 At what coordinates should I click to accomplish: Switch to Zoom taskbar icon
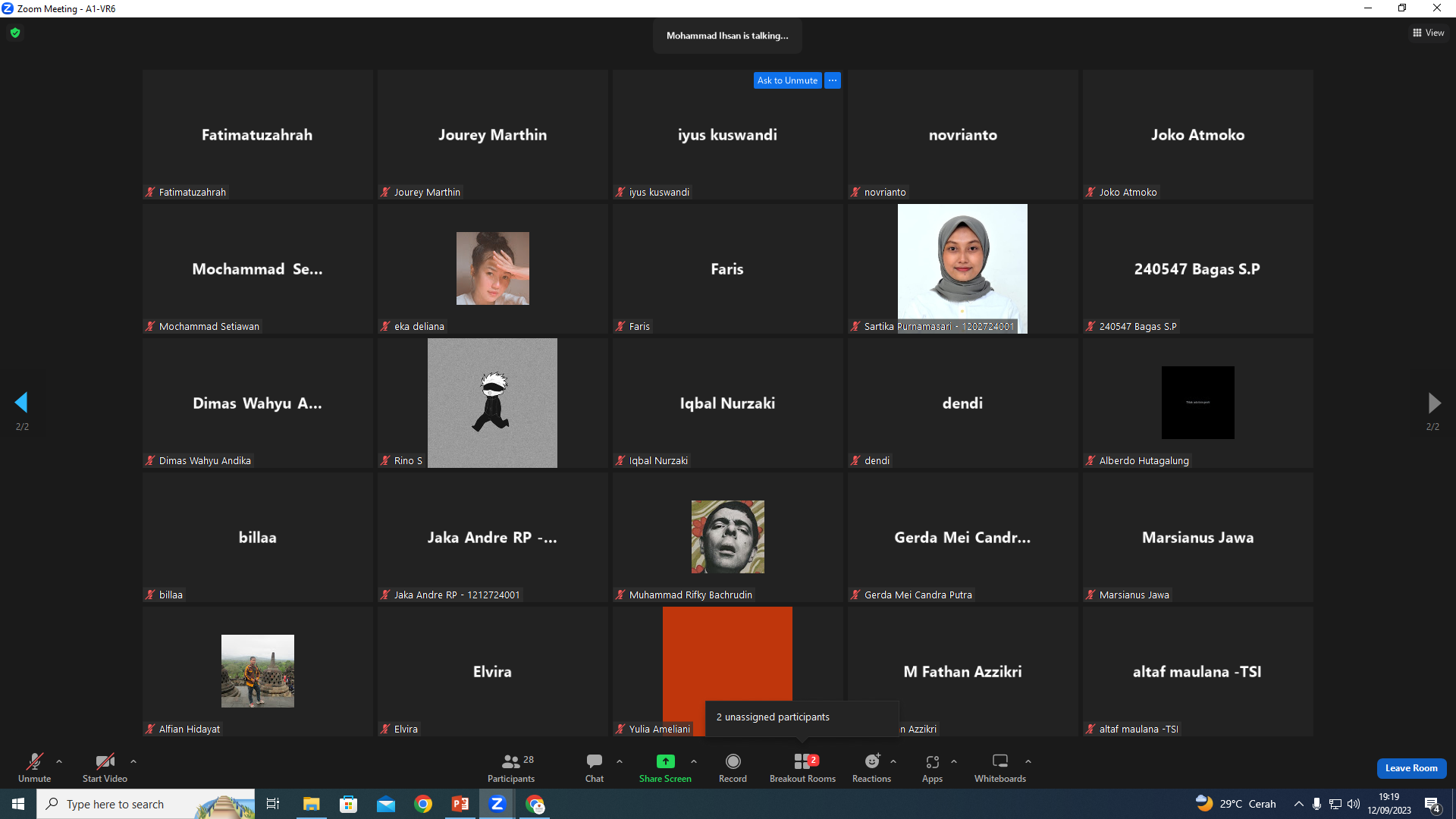click(497, 804)
